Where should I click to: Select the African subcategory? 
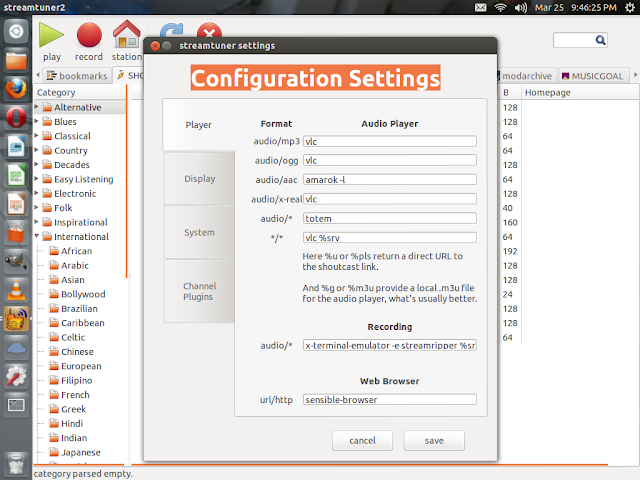pyautogui.click(x=76, y=251)
